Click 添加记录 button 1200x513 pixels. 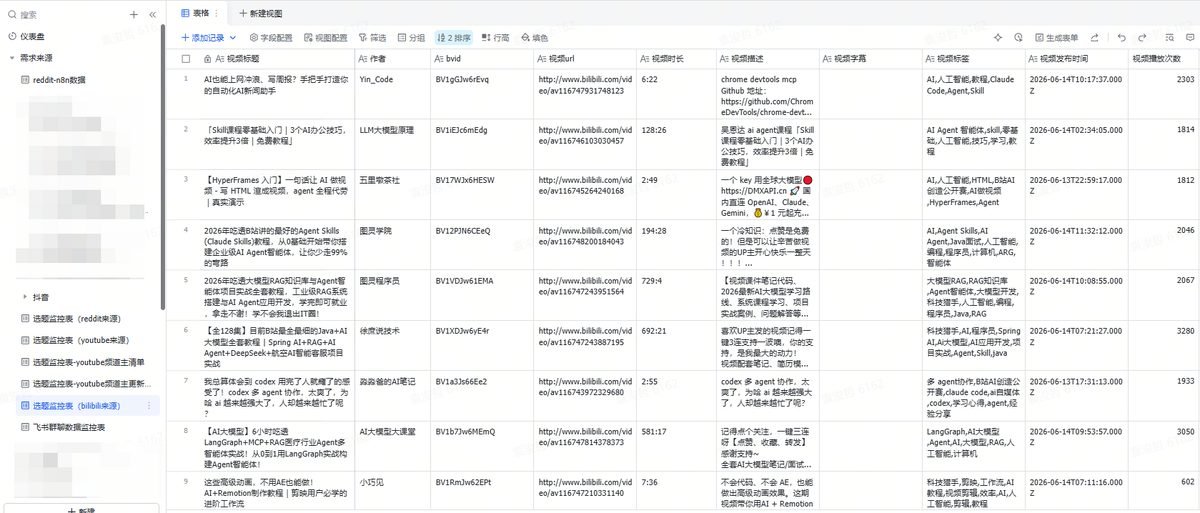click(x=201, y=37)
